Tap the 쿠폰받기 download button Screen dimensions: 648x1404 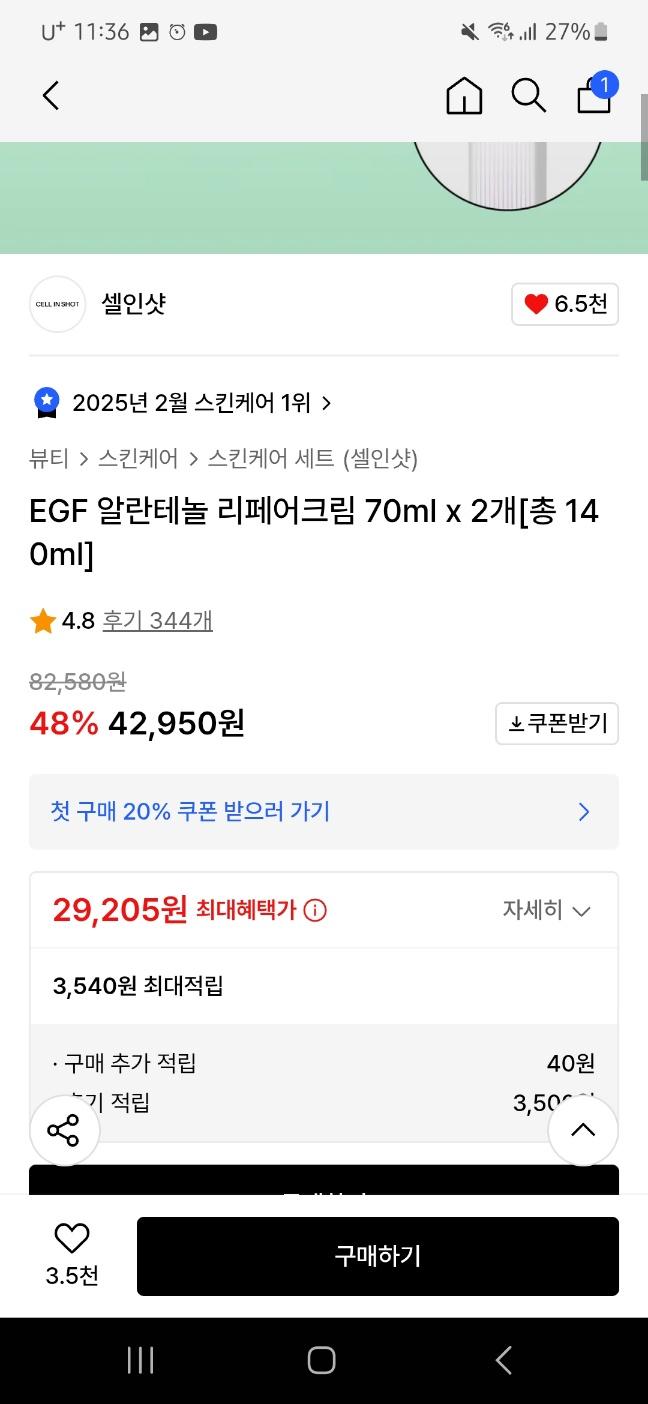pyautogui.click(x=557, y=723)
